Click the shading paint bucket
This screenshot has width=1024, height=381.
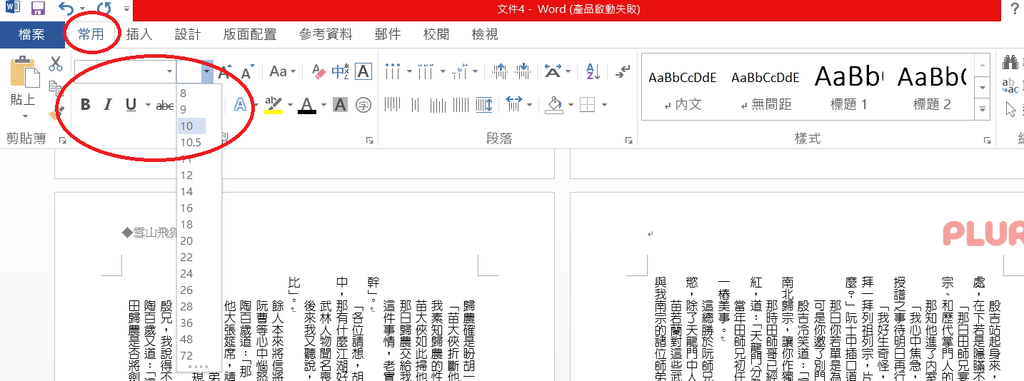click(555, 105)
